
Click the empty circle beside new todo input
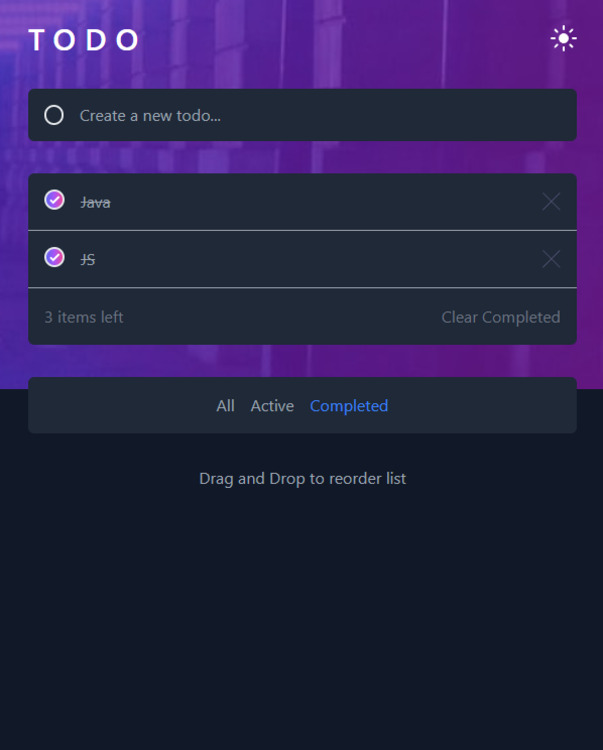pos(54,115)
